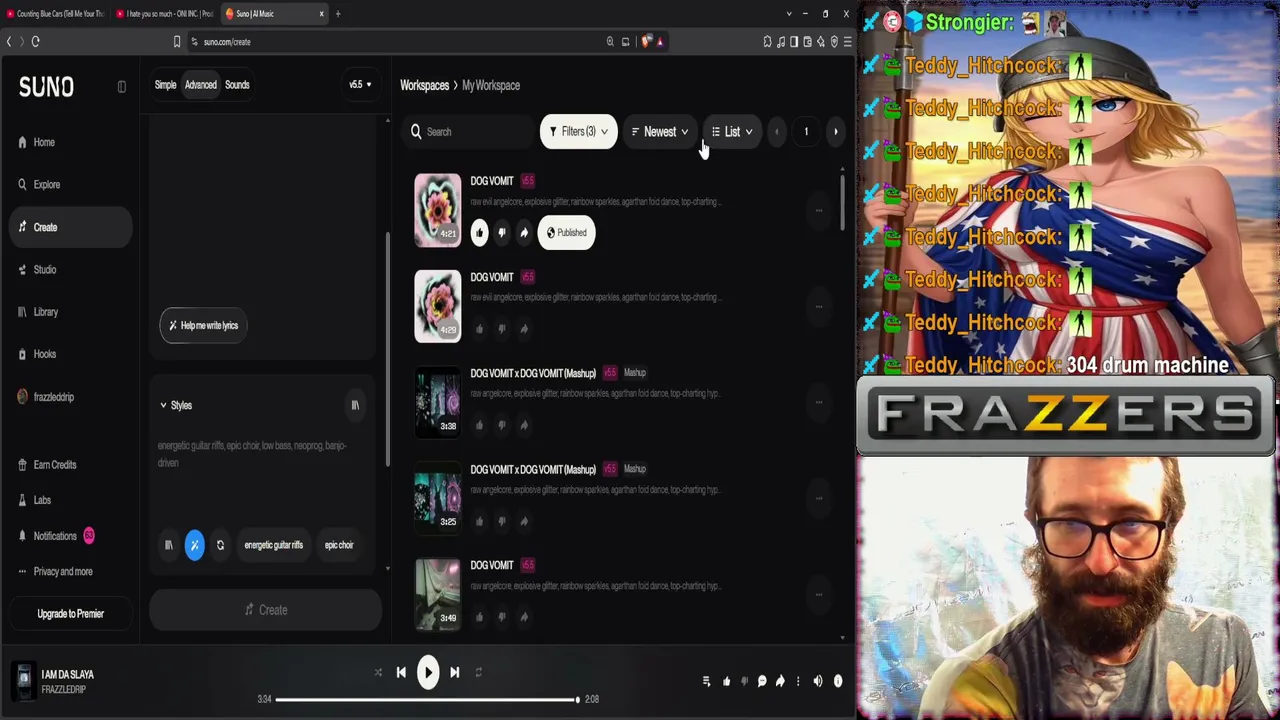Open Earn Credits page

(54, 465)
